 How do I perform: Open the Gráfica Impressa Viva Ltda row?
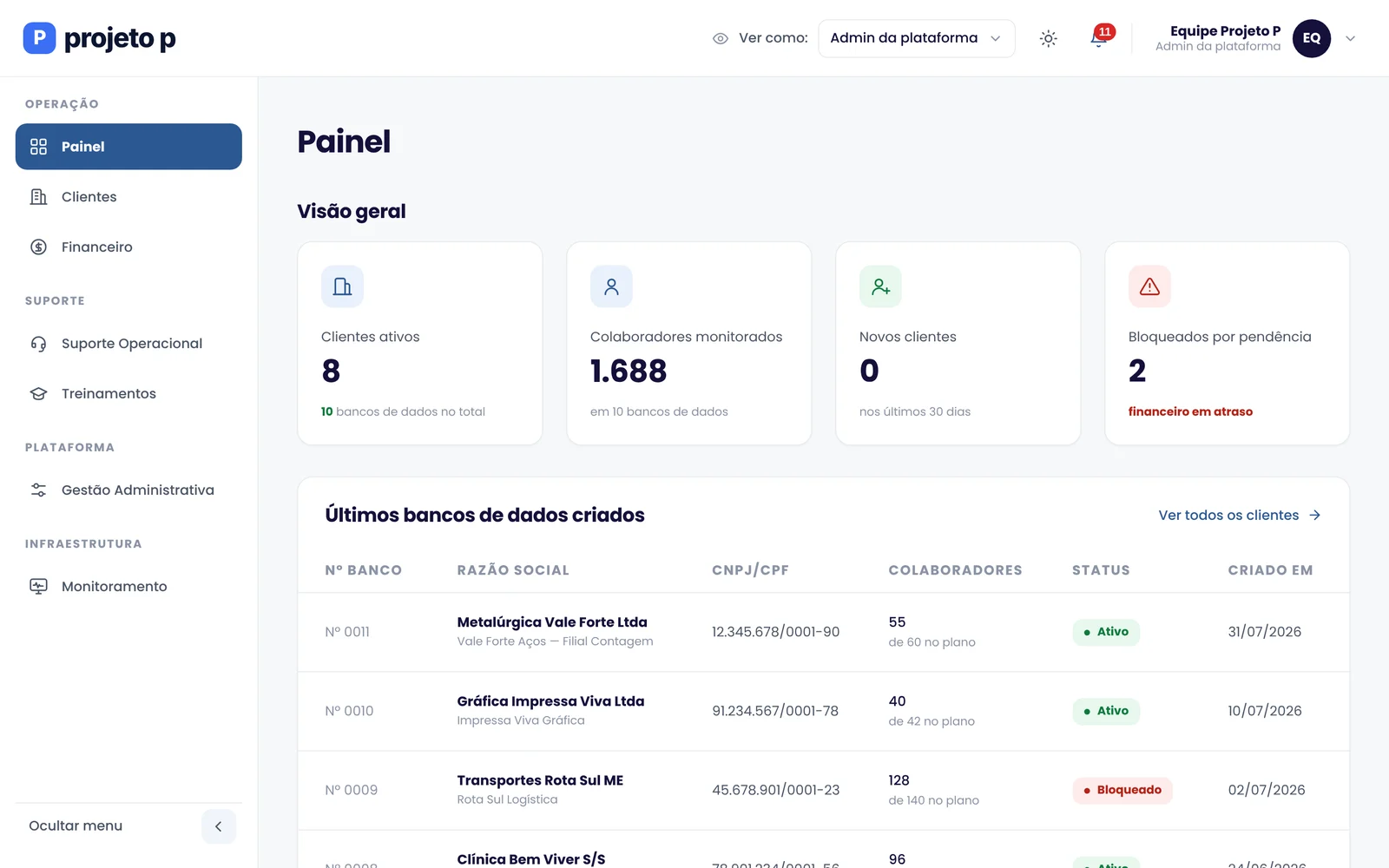pos(823,711)
